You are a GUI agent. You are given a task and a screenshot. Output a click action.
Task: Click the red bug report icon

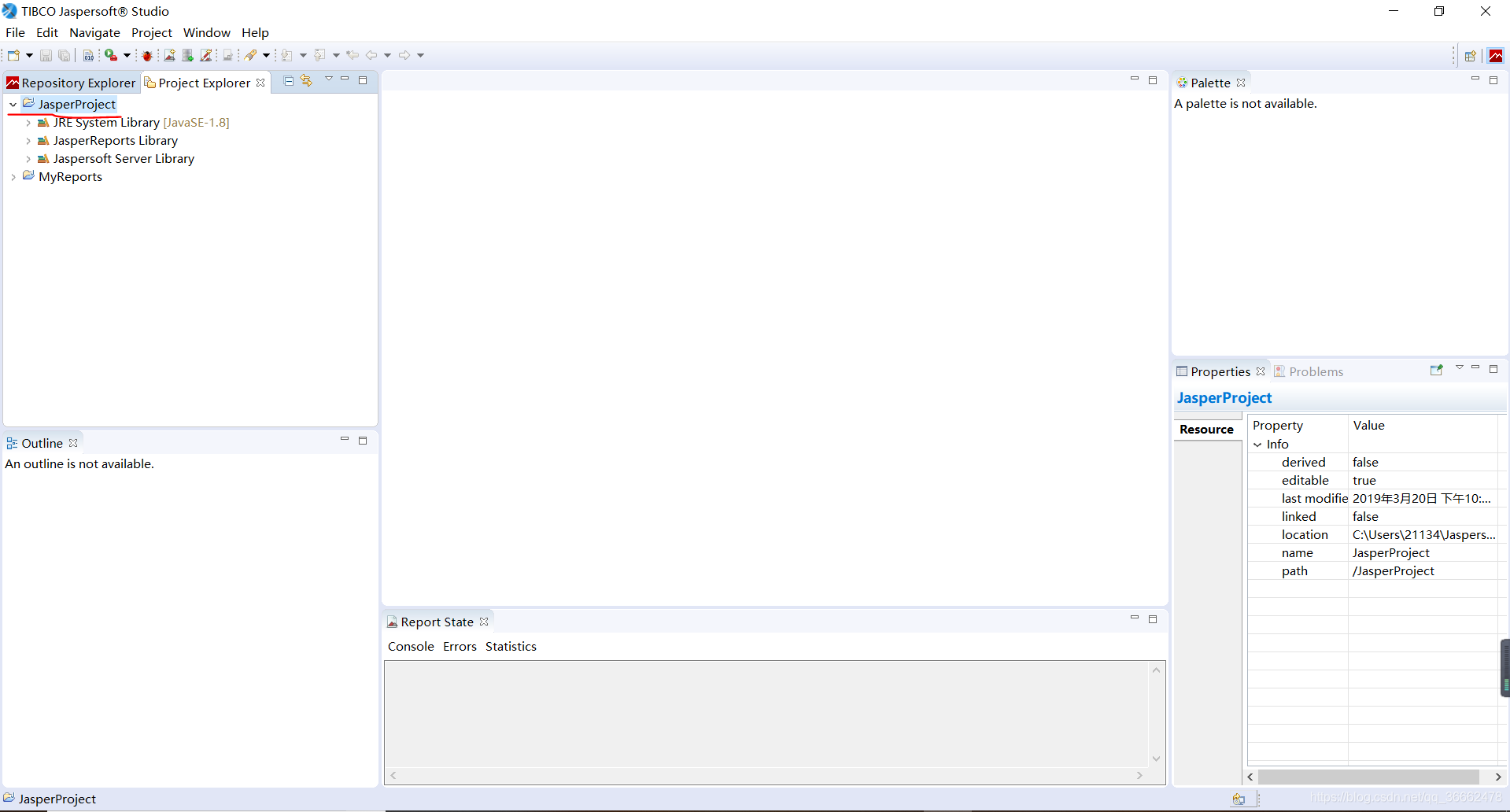[x=147, y=55]
